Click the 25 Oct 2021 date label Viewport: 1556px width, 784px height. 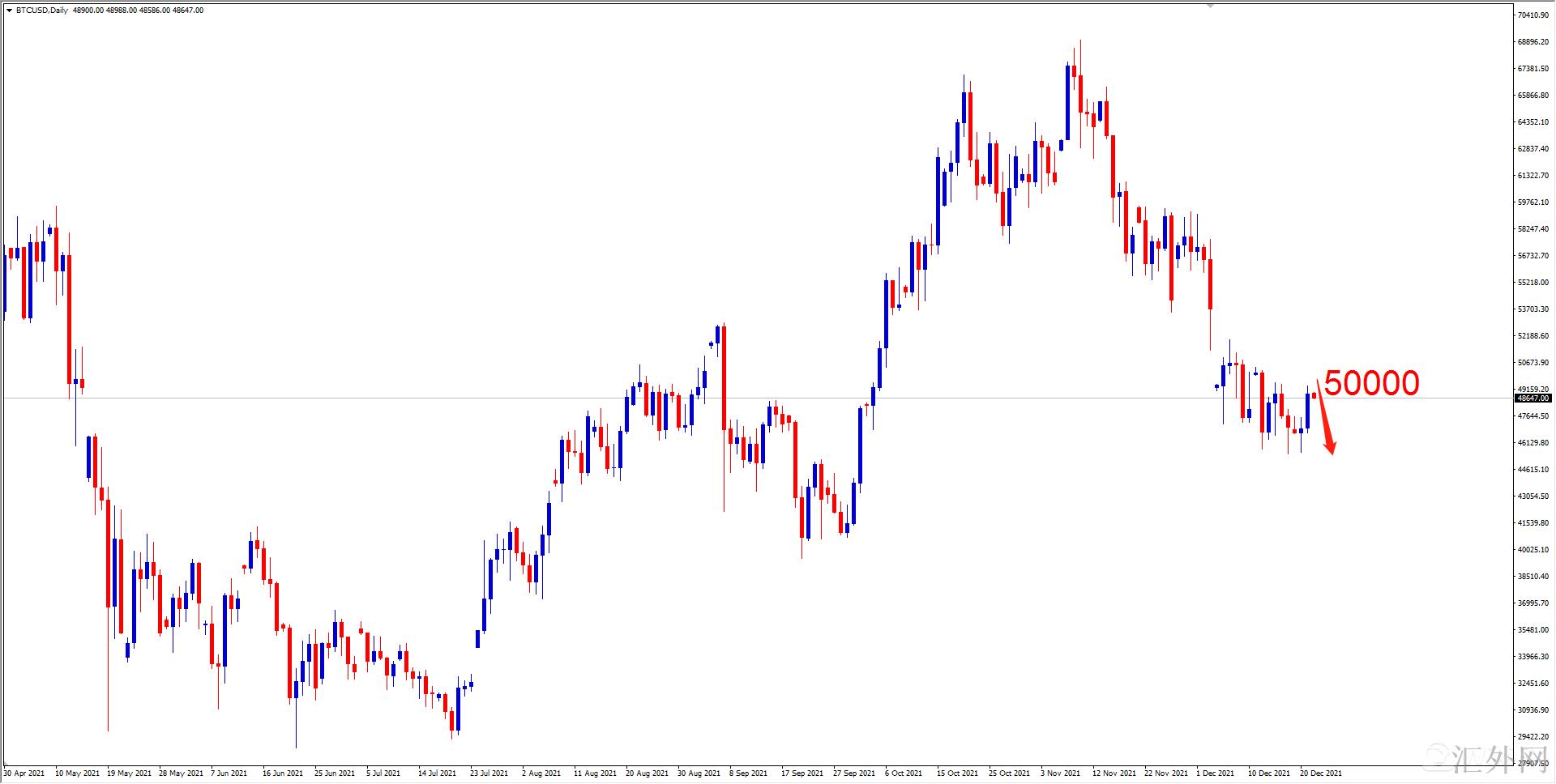point(1010,773)
